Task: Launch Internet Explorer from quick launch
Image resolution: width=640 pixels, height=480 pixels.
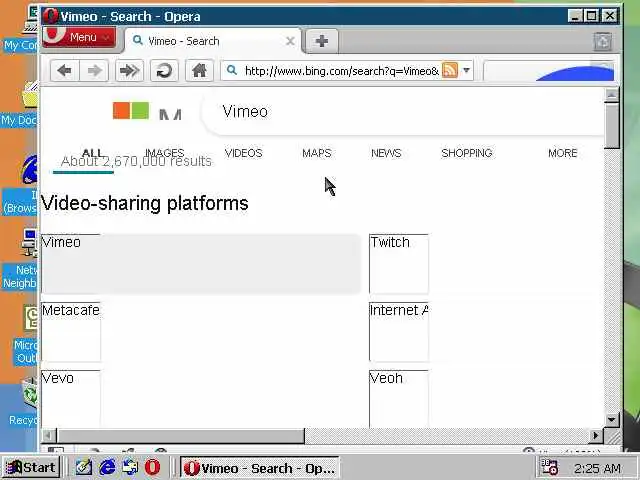Action: point(107,467)
